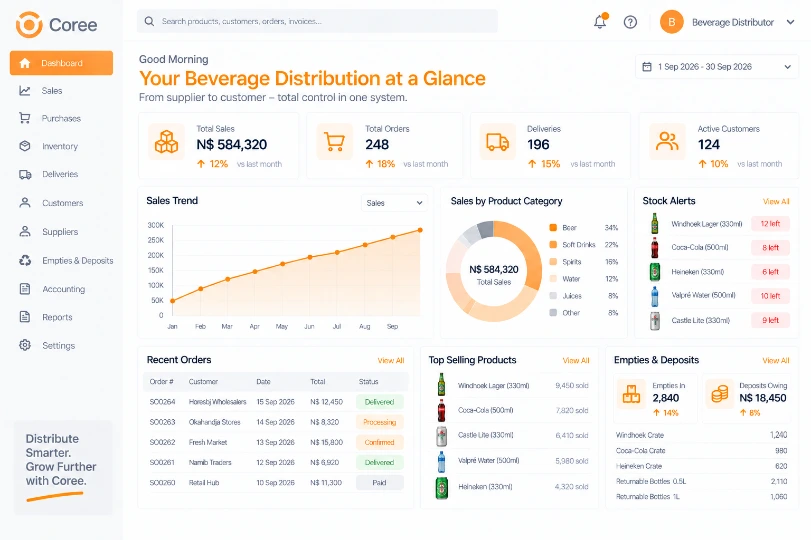Click the search magnifier icon
This screenshot has width=811, height=540.
[x=149, y=21]
